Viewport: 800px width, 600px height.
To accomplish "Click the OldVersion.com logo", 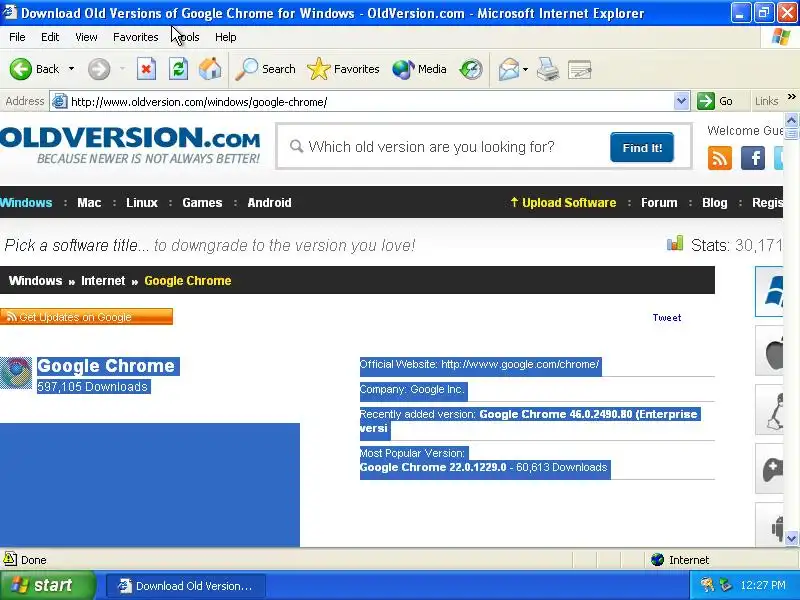I will pyautogui.click(x=130, y=145).
